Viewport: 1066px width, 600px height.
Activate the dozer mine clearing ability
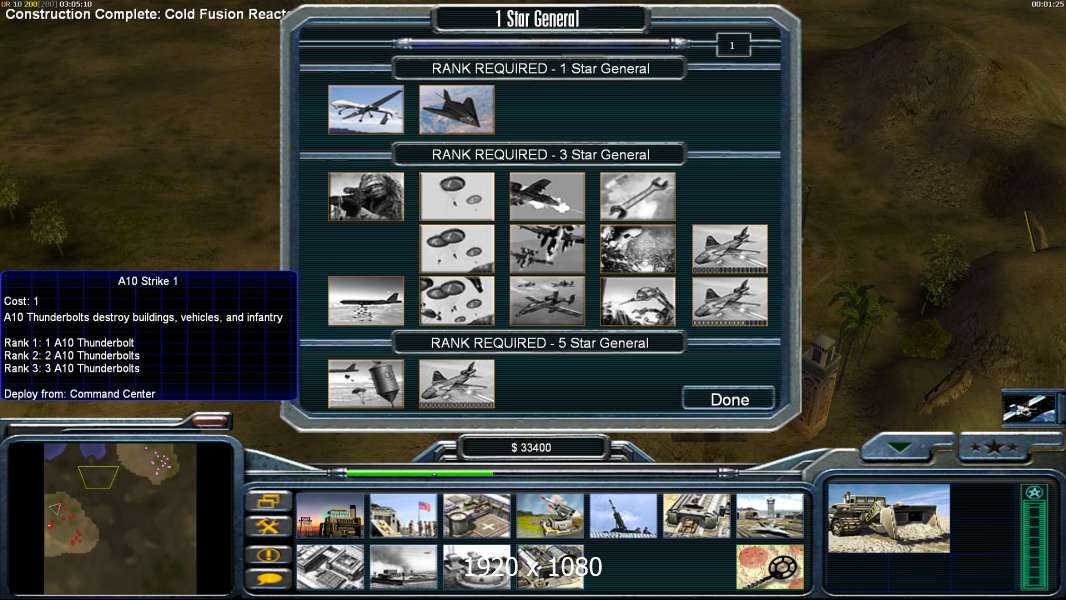pyautogui.click(x=770, y=567)
